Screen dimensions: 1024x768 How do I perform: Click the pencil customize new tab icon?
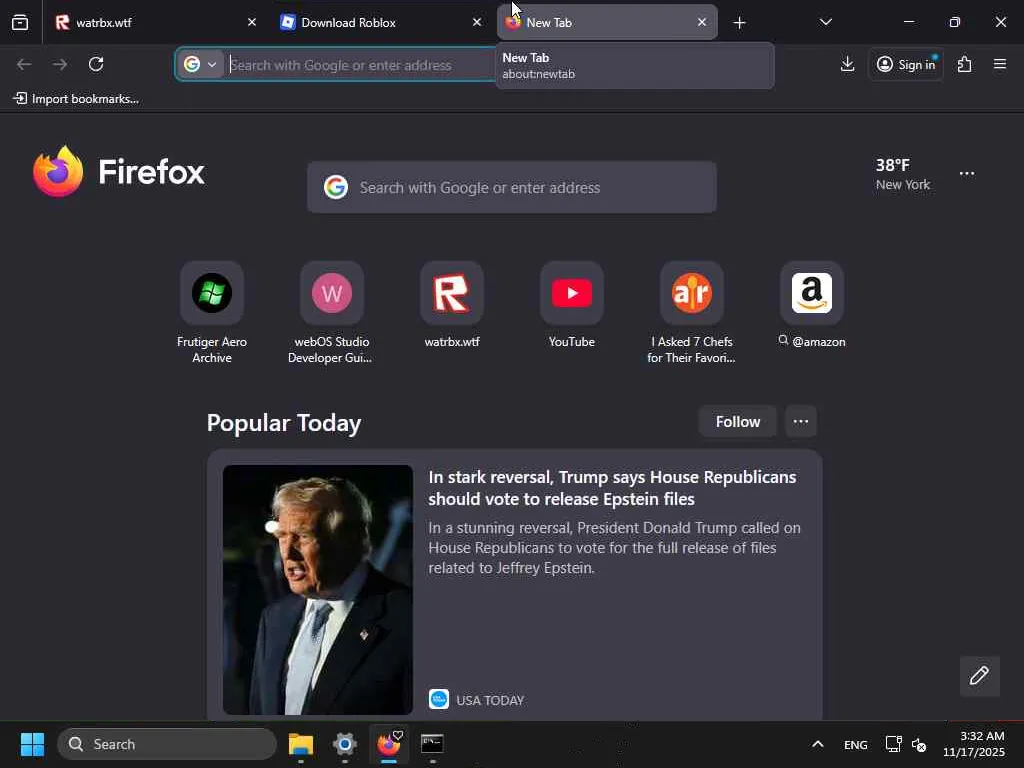point(980,676)
